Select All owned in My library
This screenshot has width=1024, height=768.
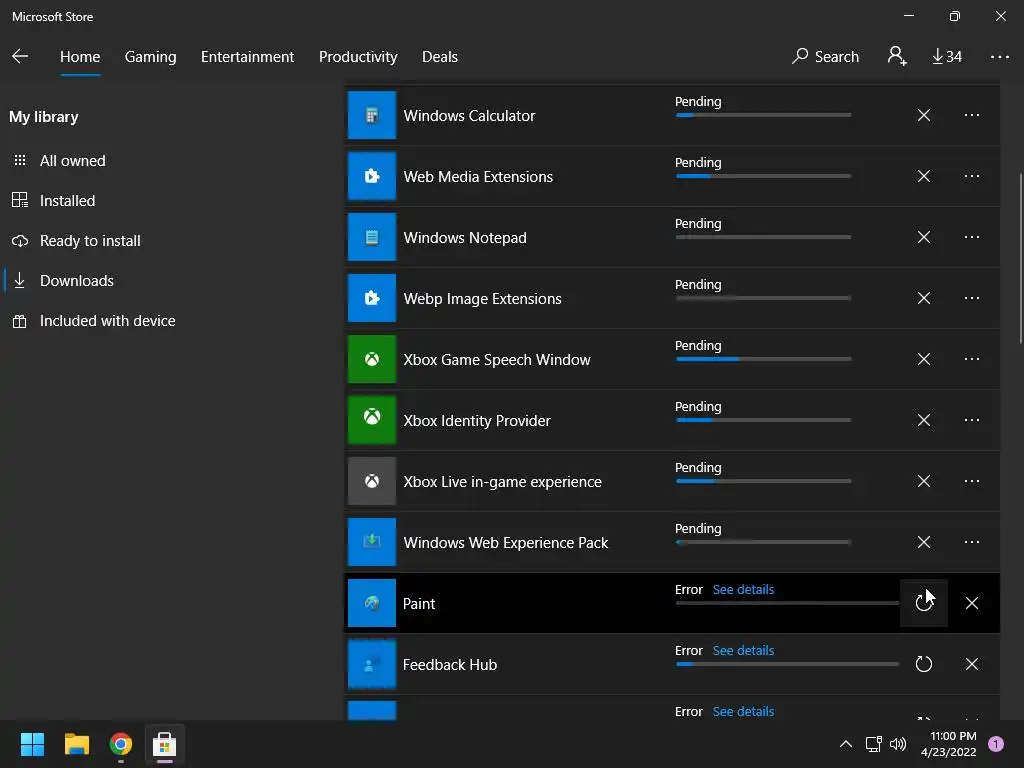click(59, 161)
